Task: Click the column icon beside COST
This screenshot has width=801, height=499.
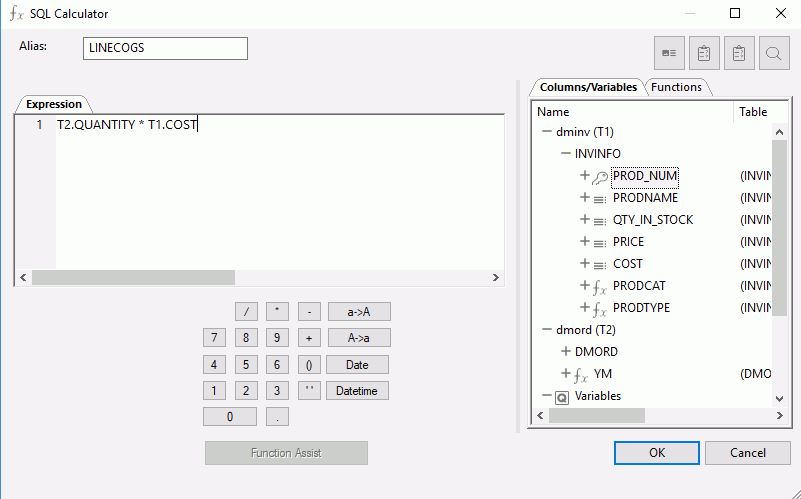Action: 600,265
